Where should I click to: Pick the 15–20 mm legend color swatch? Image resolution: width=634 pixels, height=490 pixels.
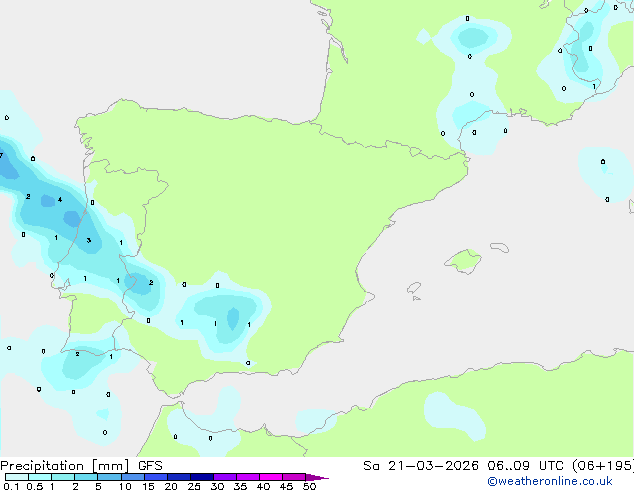click(155, 477)
